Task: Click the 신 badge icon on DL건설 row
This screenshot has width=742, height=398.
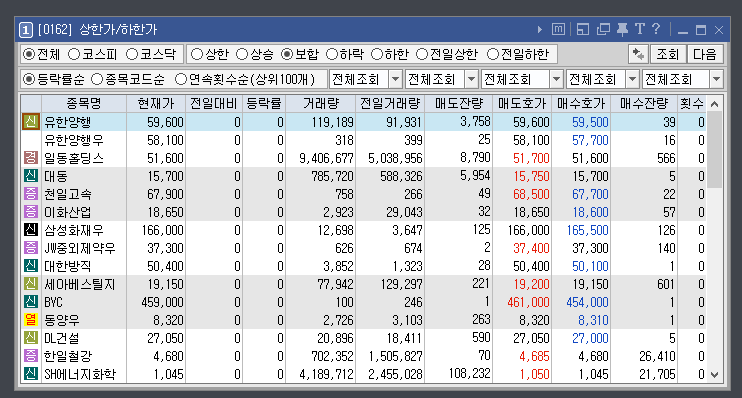Action: click(x=31, y=337)
